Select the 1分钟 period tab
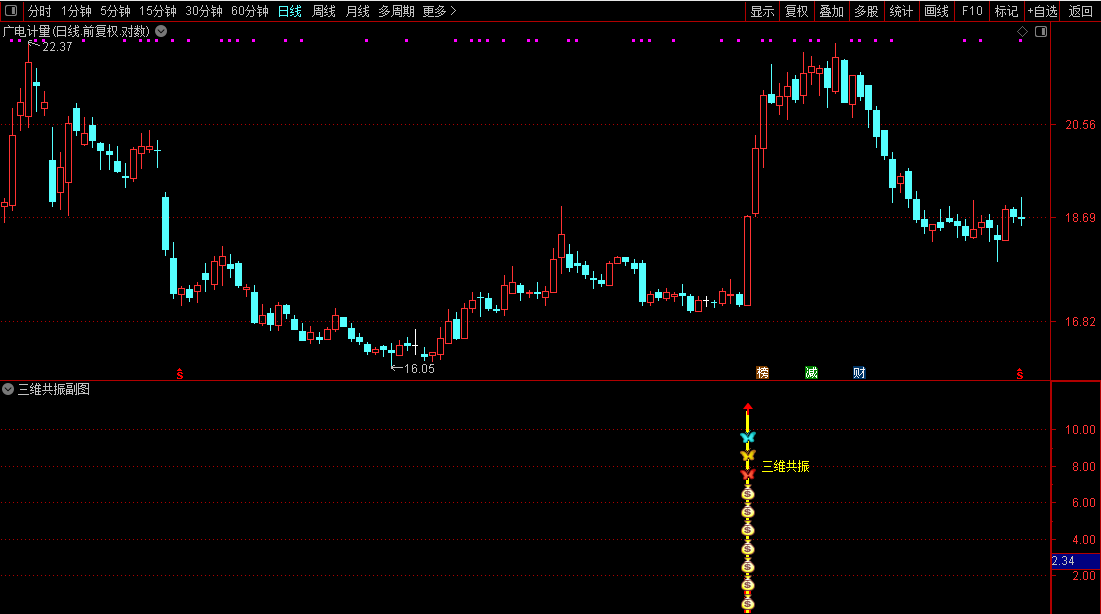The image size is (1101, 614). coord(76,11)
